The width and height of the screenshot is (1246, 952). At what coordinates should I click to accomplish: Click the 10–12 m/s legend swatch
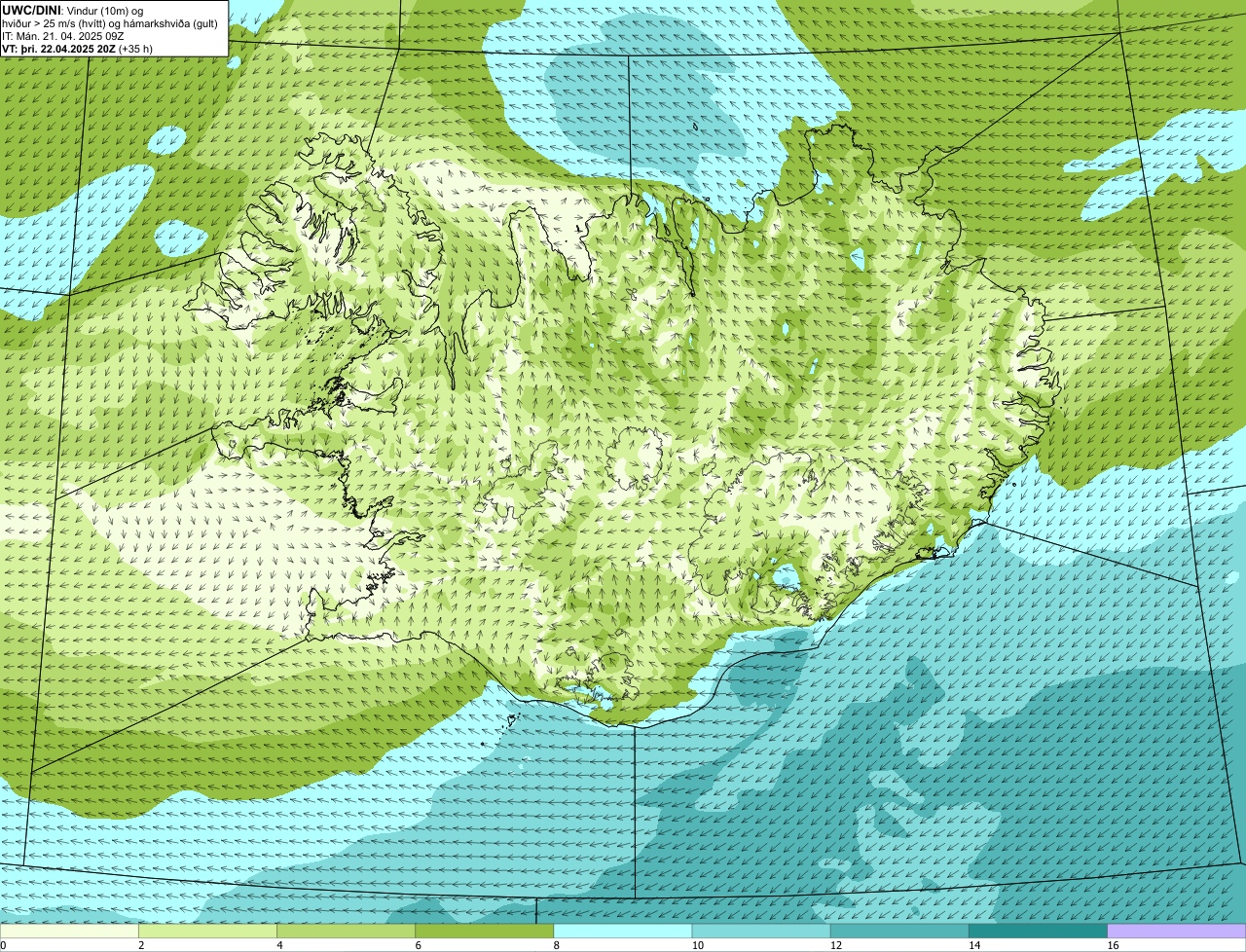(x=761, y=932)
